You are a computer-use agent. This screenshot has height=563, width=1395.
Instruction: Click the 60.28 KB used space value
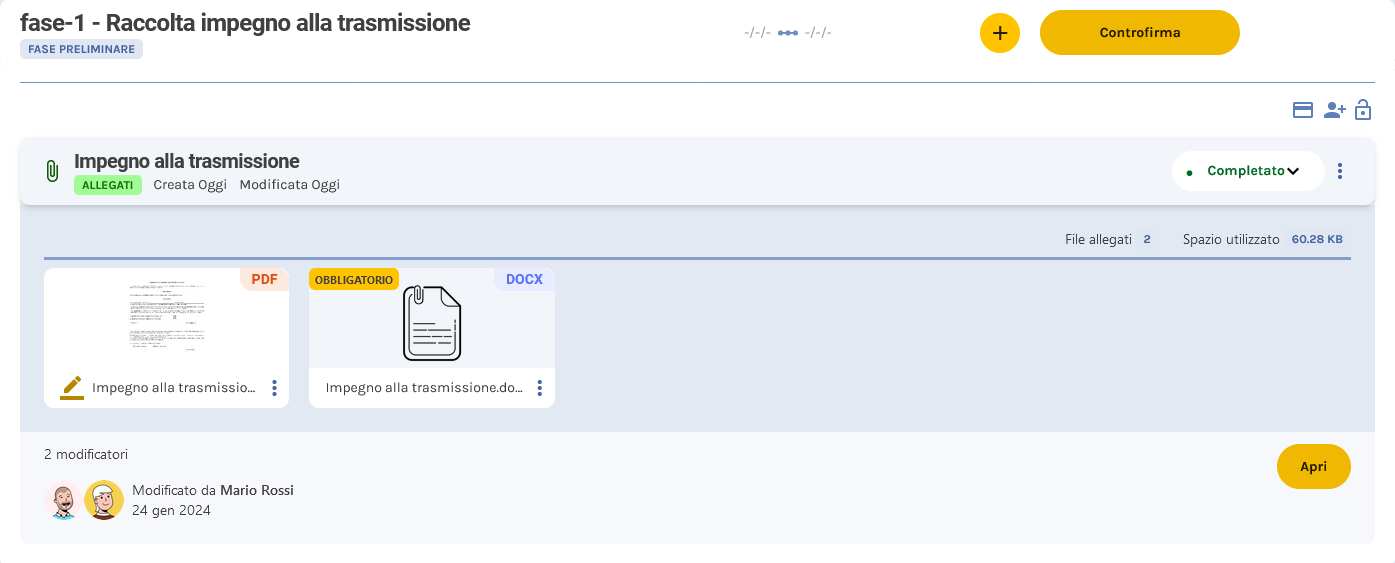1318,240
